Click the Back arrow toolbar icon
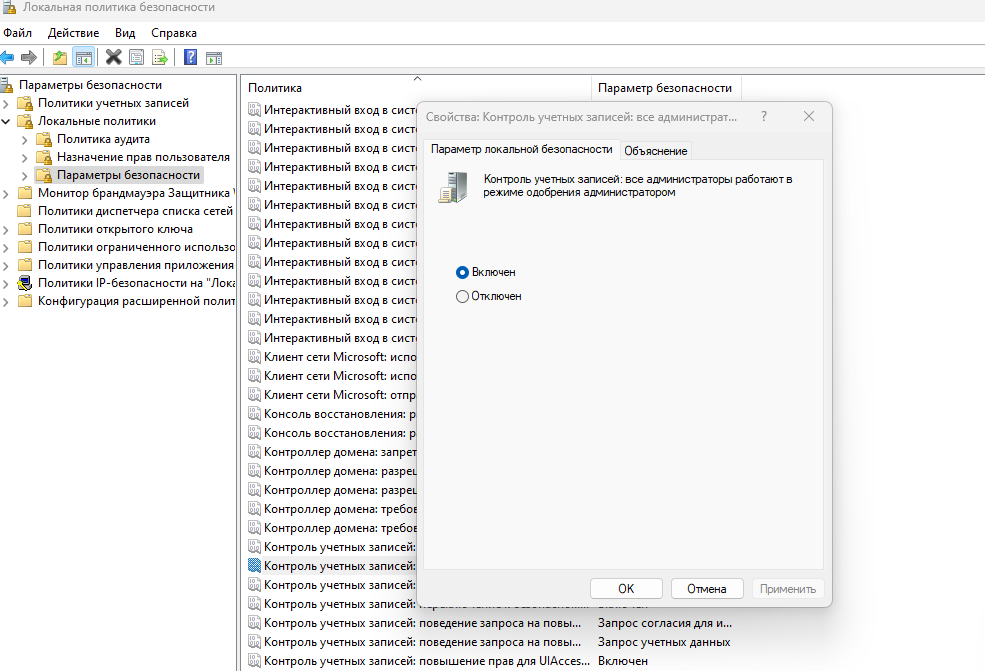The width and height of the screenshot is (985, 671). click(7, 58)
